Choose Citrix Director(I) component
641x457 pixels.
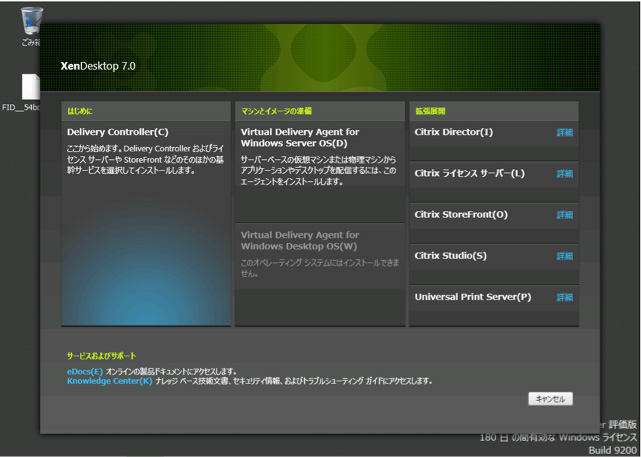coord(454,132)
